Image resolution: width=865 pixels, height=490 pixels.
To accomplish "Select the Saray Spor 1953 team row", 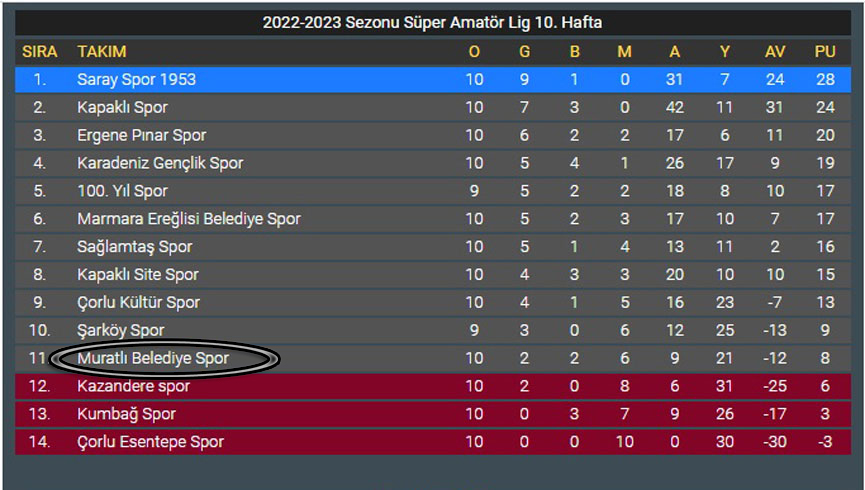I will click(x=433, y=79).
